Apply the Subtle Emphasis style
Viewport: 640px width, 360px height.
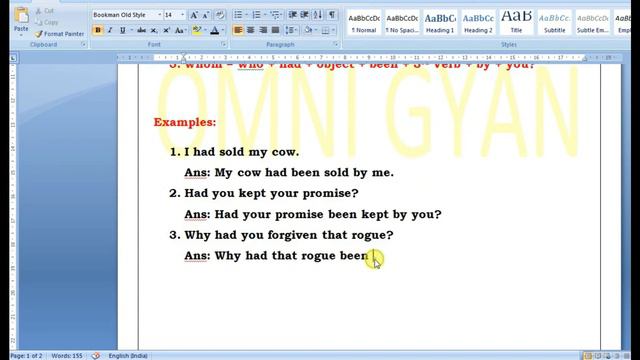(x=593, y=23)
